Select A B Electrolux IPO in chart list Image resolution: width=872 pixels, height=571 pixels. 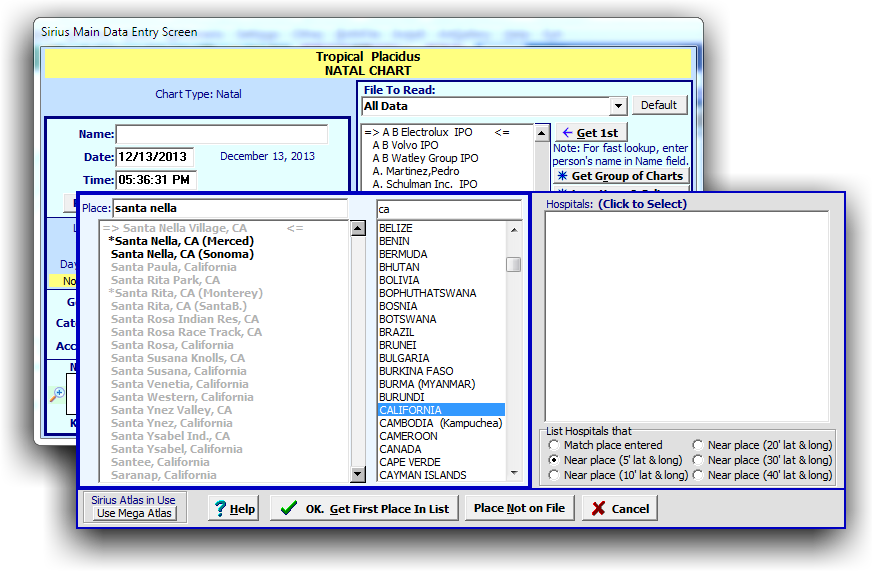click(427, 132)
